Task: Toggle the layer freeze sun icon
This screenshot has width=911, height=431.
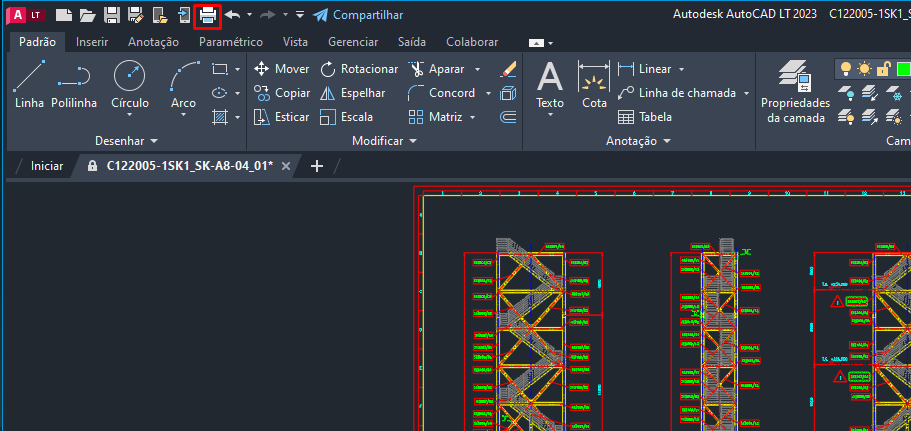Action: [x=865, y=69]
